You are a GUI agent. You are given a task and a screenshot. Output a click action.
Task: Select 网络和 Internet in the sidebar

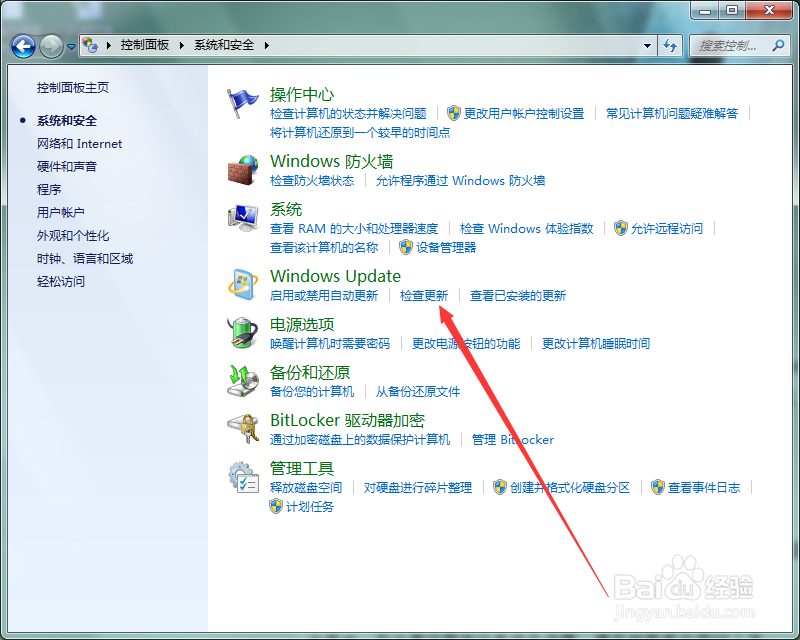click(80, 144)
